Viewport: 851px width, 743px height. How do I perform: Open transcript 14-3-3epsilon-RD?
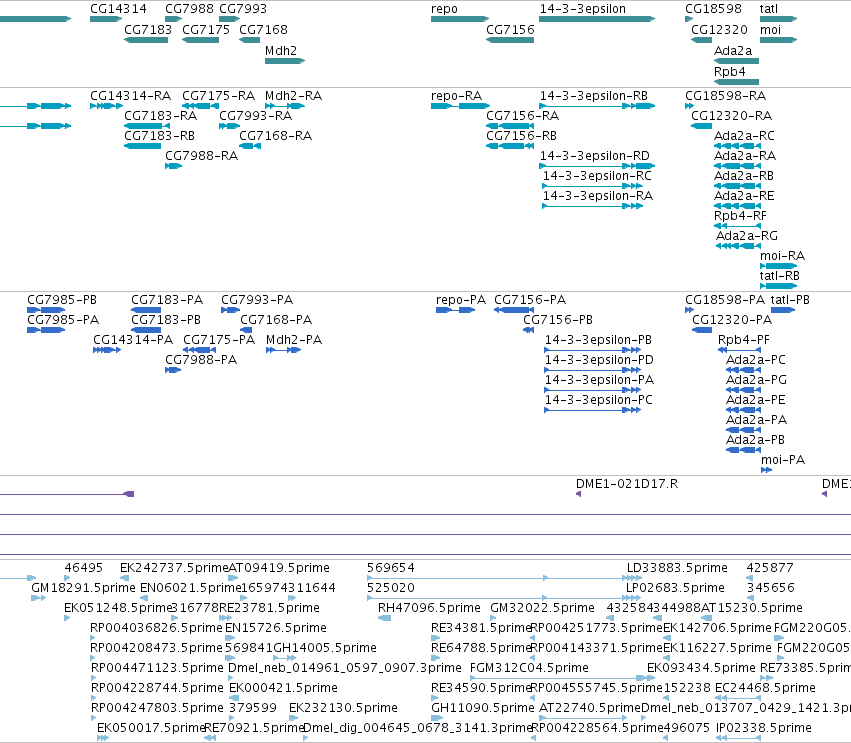pos(594,156)
